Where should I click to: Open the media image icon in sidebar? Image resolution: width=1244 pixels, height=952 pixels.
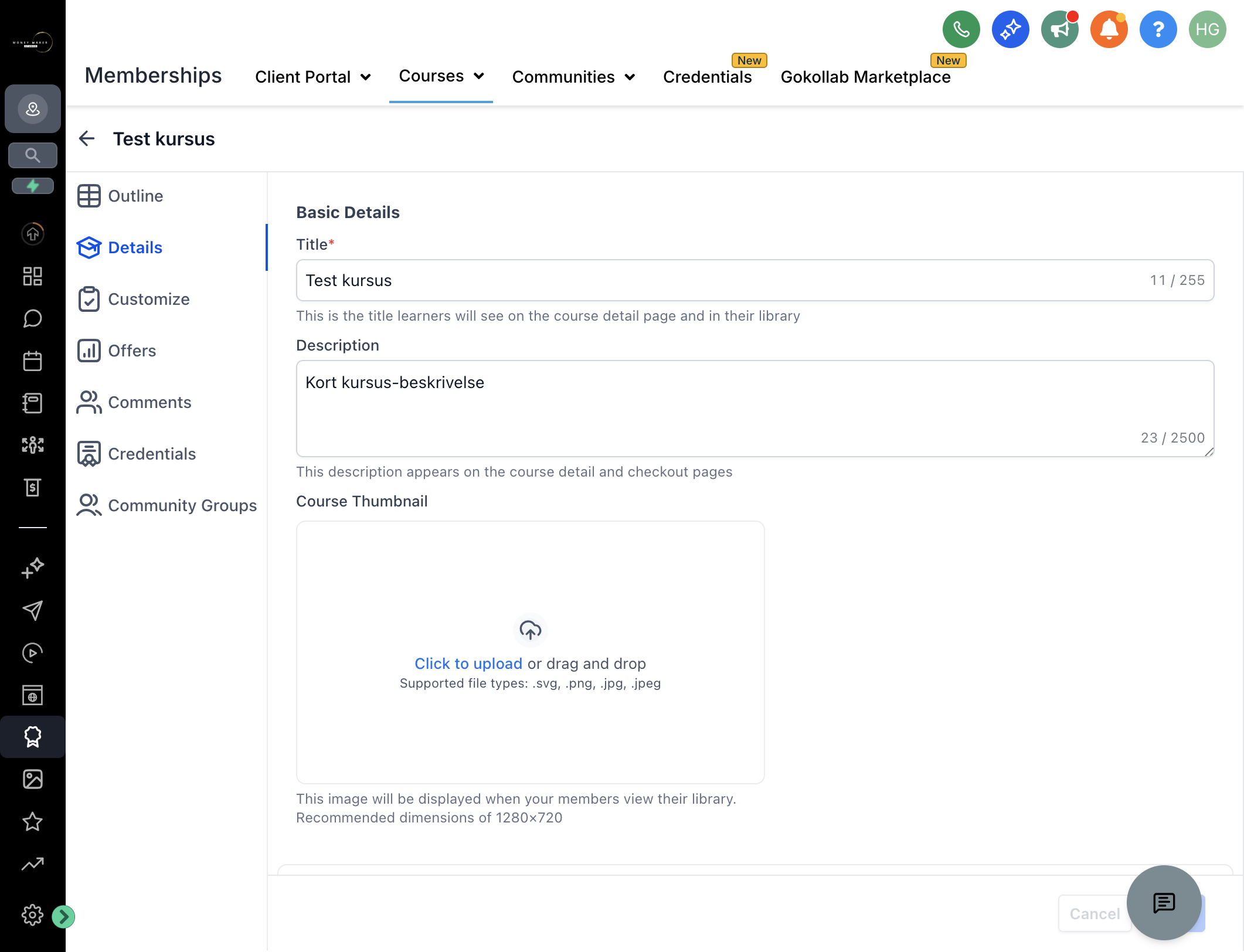coord(33,779)
